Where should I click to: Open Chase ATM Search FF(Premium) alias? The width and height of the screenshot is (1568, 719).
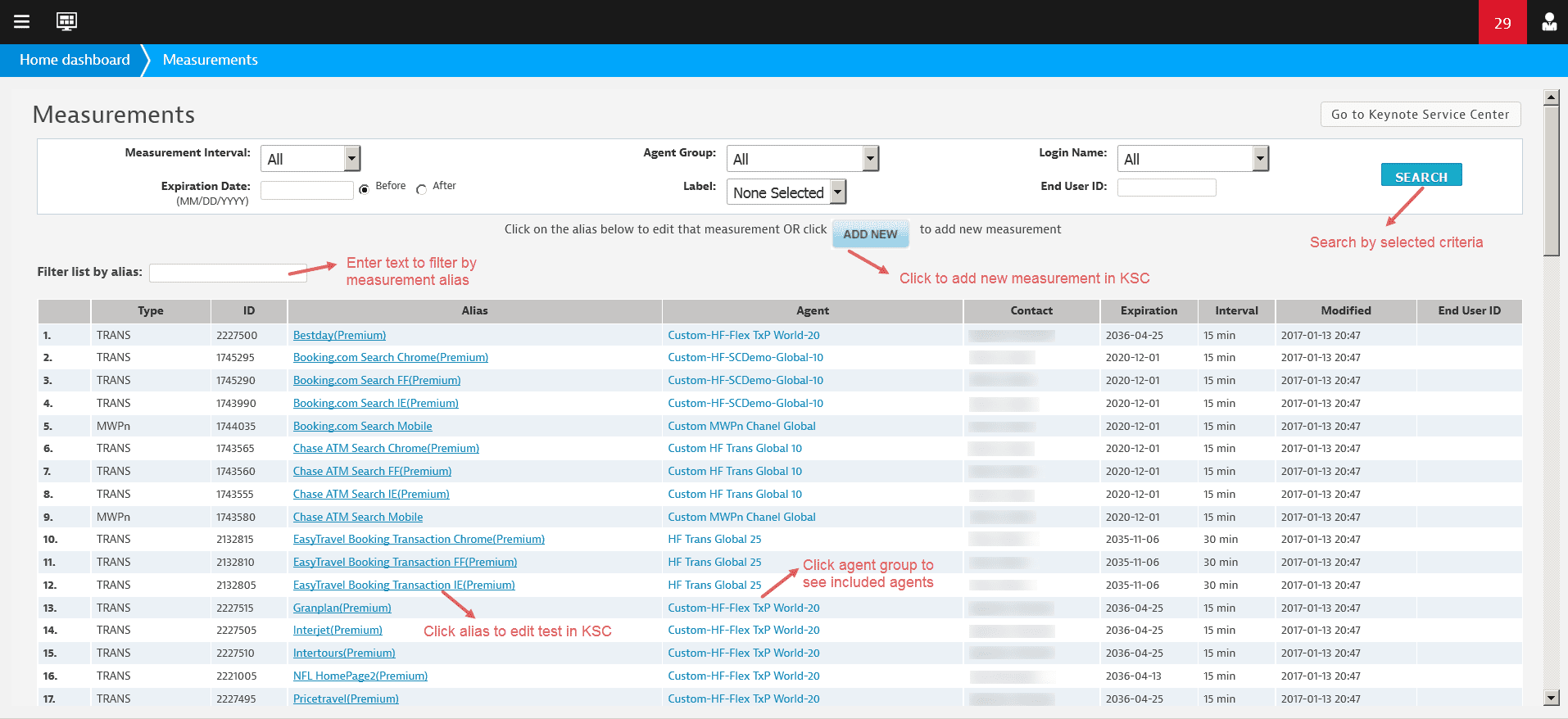coord(372,471)
